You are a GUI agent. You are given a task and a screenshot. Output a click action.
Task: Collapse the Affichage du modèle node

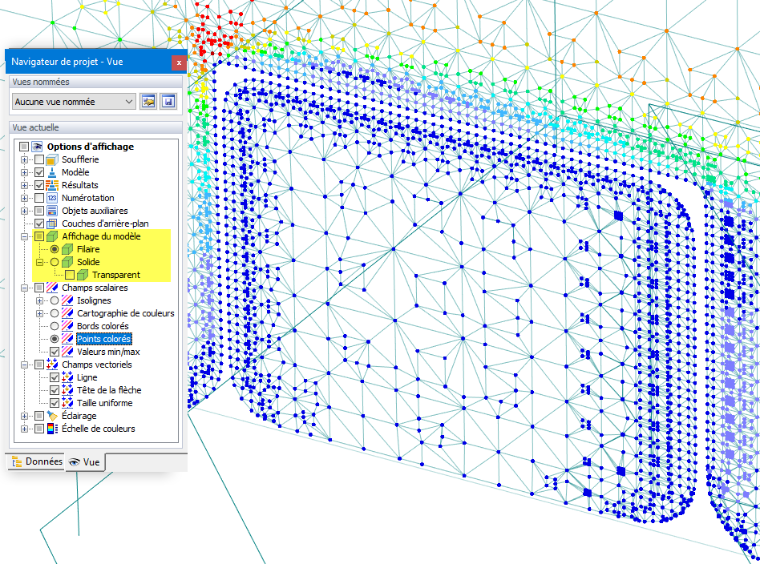[x=24, y=236]
